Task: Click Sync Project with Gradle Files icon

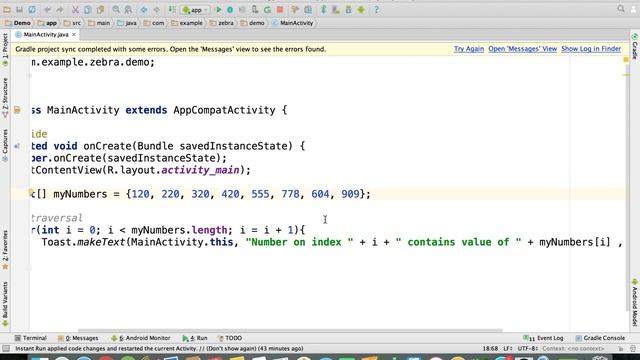Action: click(x=323, y=9)
